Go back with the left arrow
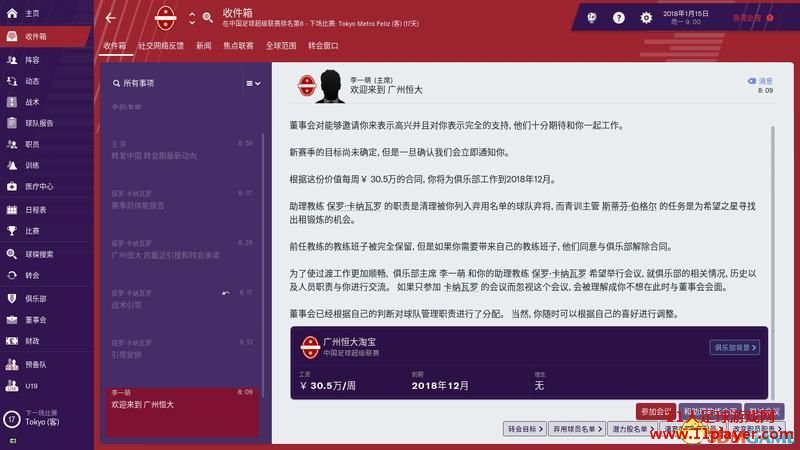800x450 pixels. (111, 18)
